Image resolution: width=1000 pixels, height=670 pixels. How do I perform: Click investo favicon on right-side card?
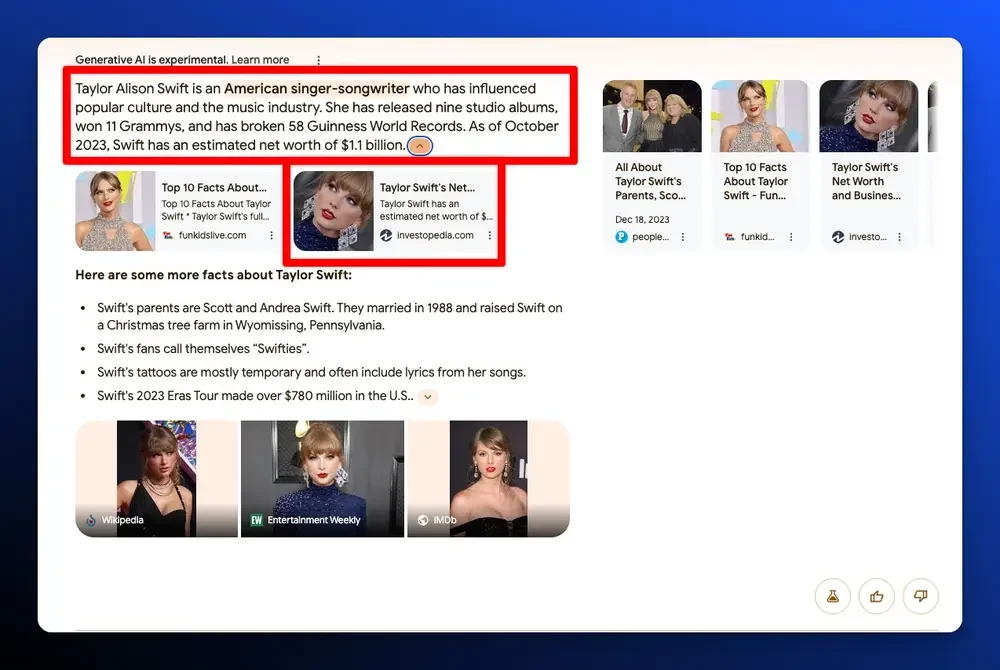click(x=838, y=237)
